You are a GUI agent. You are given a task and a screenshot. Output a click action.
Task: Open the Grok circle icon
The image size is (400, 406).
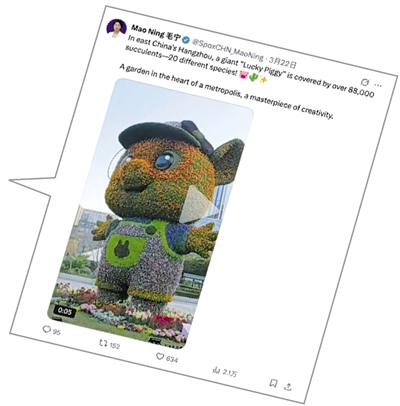[365, 82]
